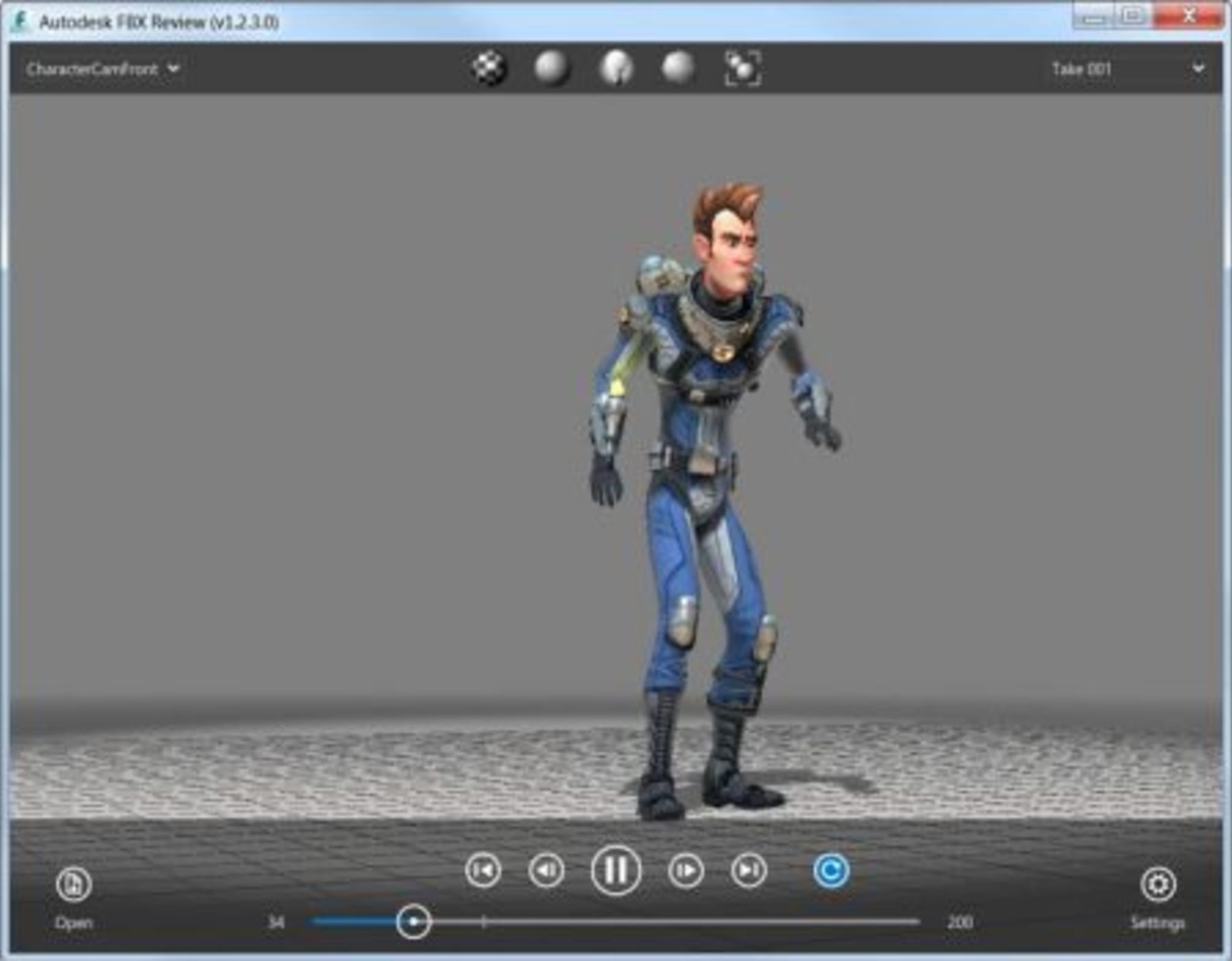Image resolution: width=1232 pixels, height=961 pixels.
Task: Toggle wireframe display mode icon
Action: point(488,68)
